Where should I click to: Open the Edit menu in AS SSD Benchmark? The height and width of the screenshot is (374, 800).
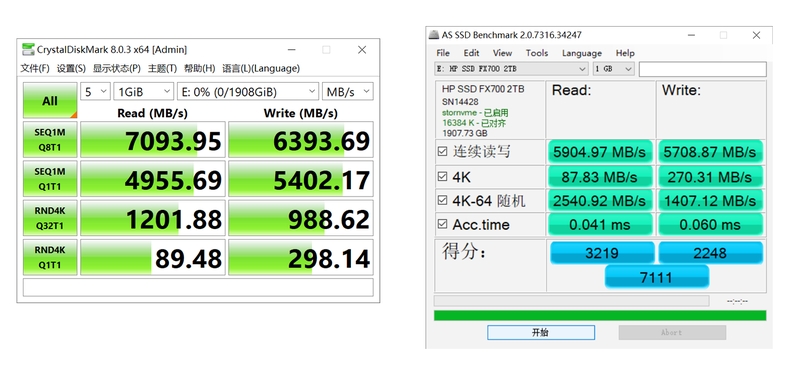(x=471, y=53)
